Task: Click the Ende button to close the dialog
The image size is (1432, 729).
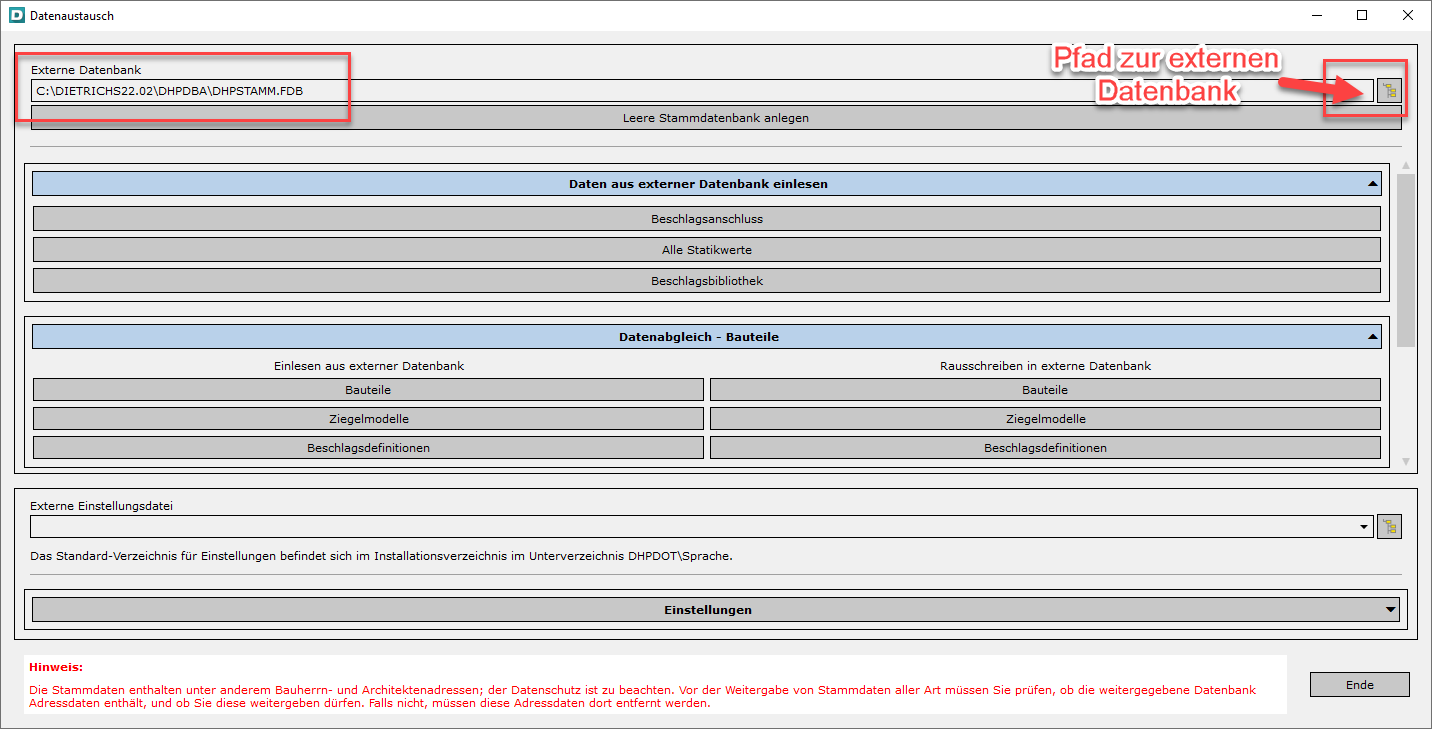Action: [x=1359, y=684]
